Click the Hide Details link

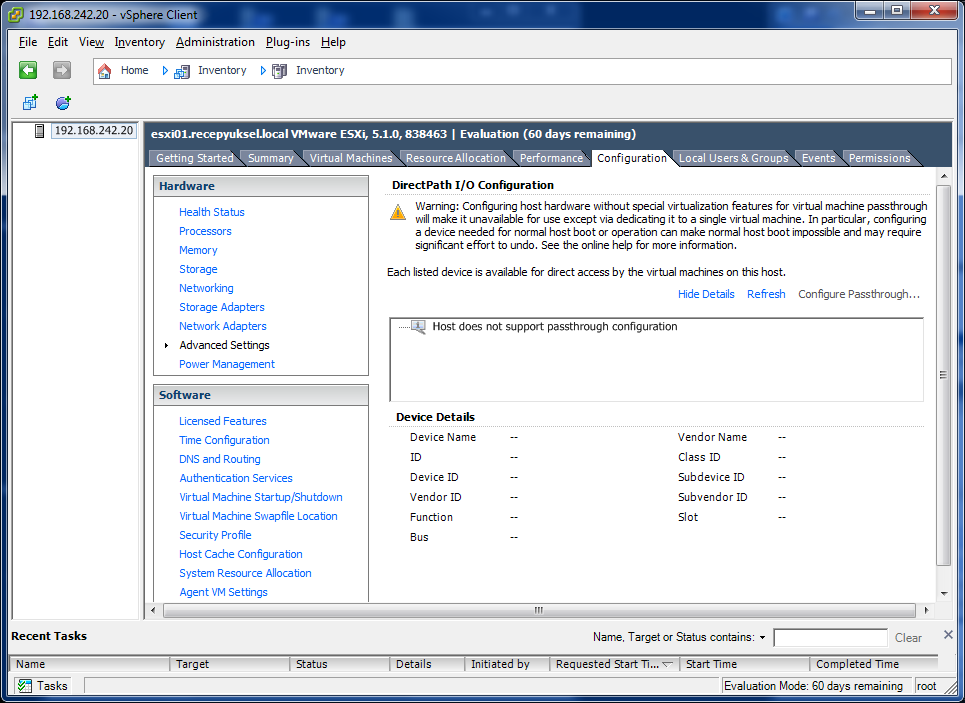point(706,294)
